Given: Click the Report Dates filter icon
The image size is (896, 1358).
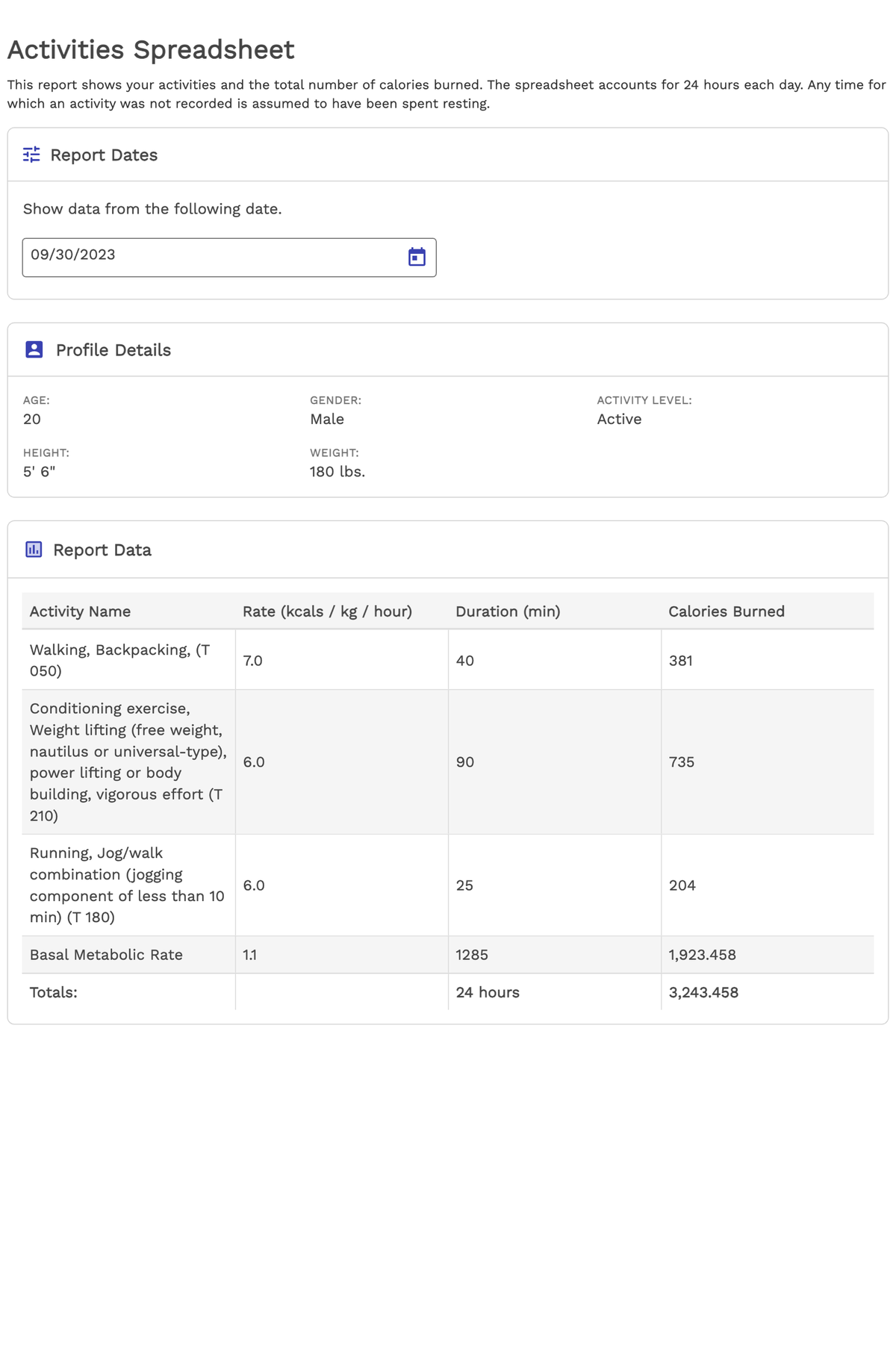Looking at the screenshot, I should [31, 155].
